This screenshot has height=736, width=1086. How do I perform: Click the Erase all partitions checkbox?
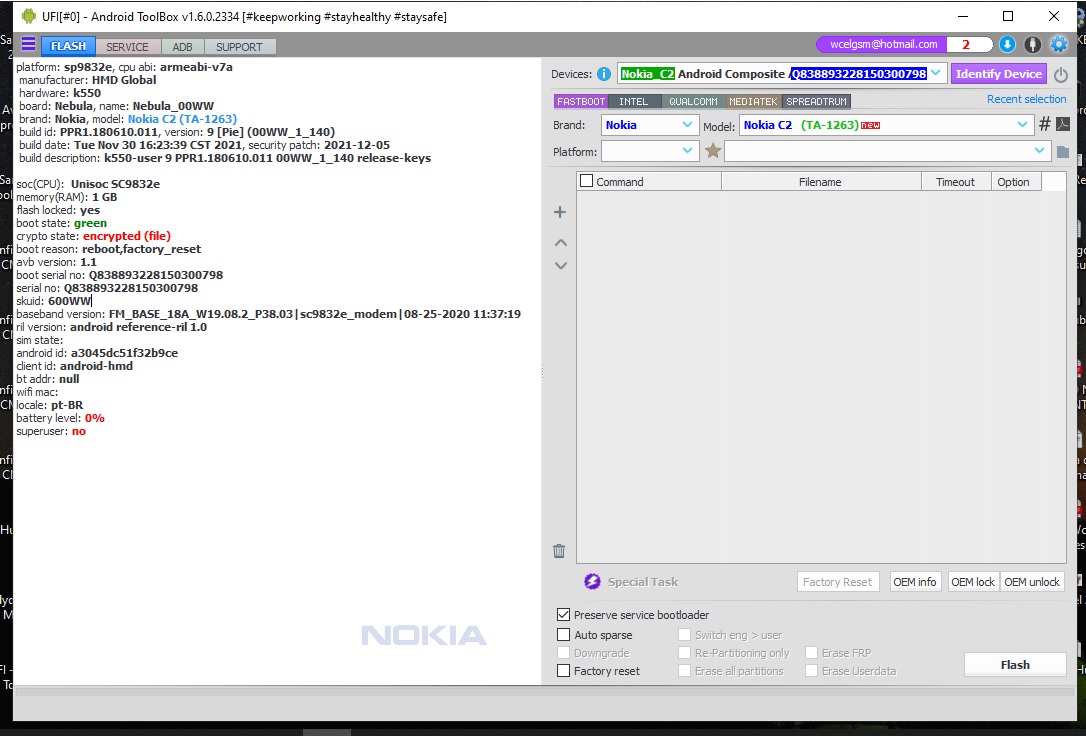(684, 671)
